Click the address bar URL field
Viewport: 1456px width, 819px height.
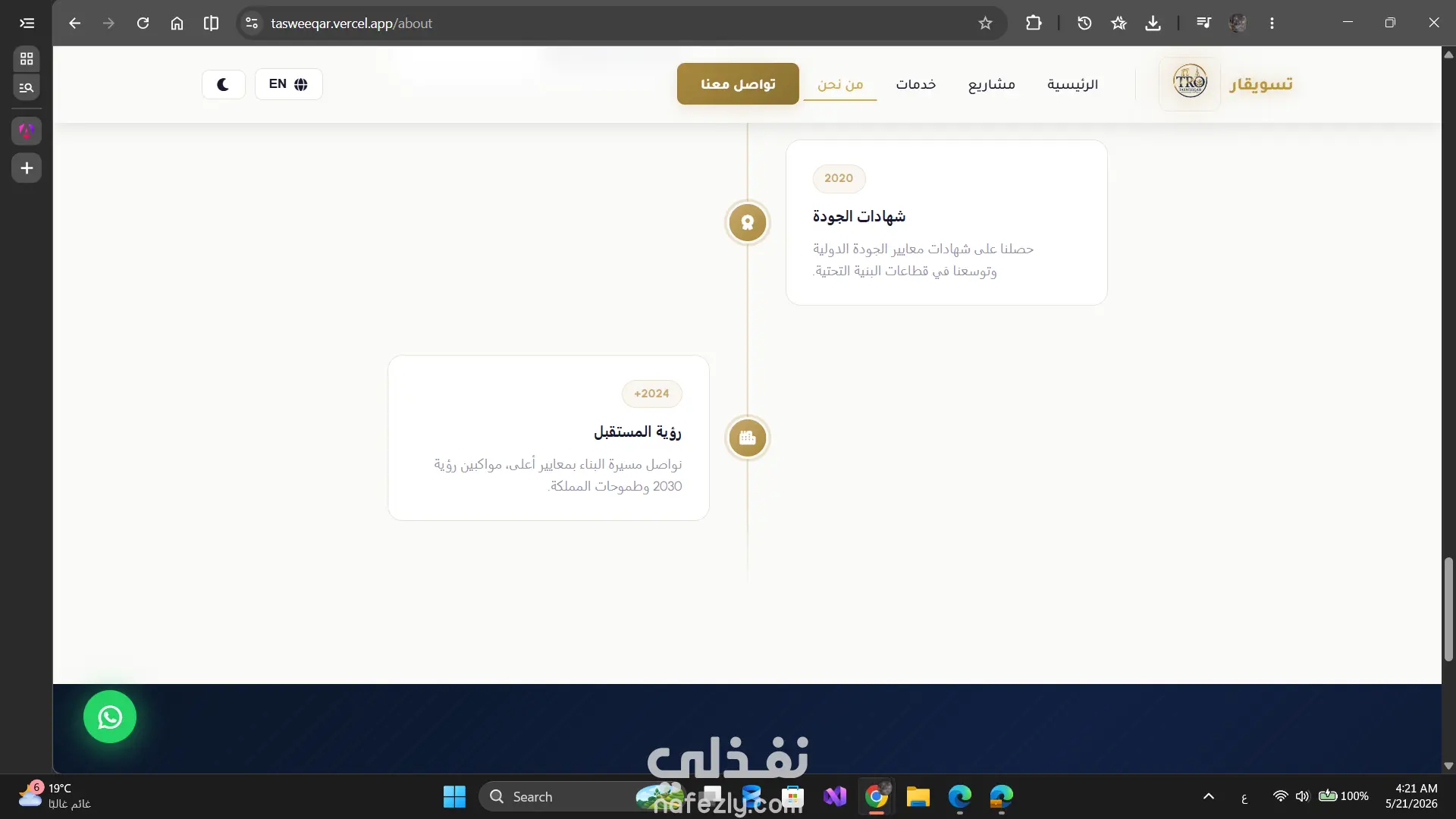(x=622, y=23)
